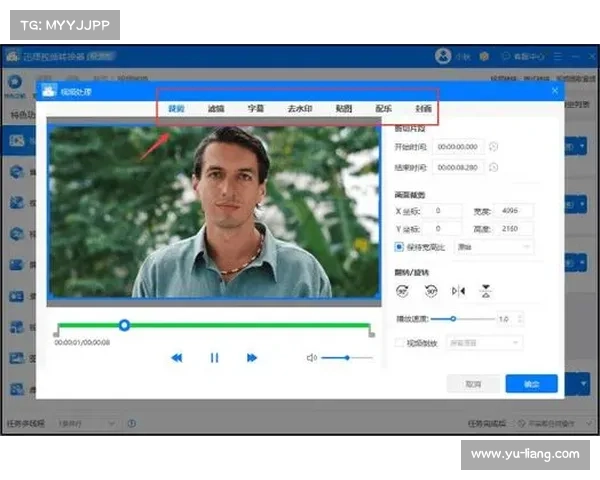Rotate video 90 degrees counterclockwise

(431, 291)
